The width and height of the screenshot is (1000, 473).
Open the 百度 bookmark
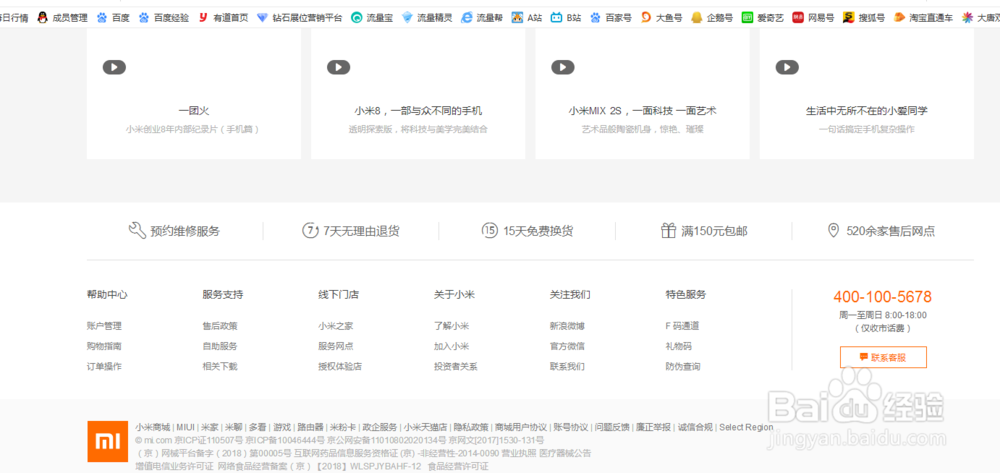pos(113,18)
